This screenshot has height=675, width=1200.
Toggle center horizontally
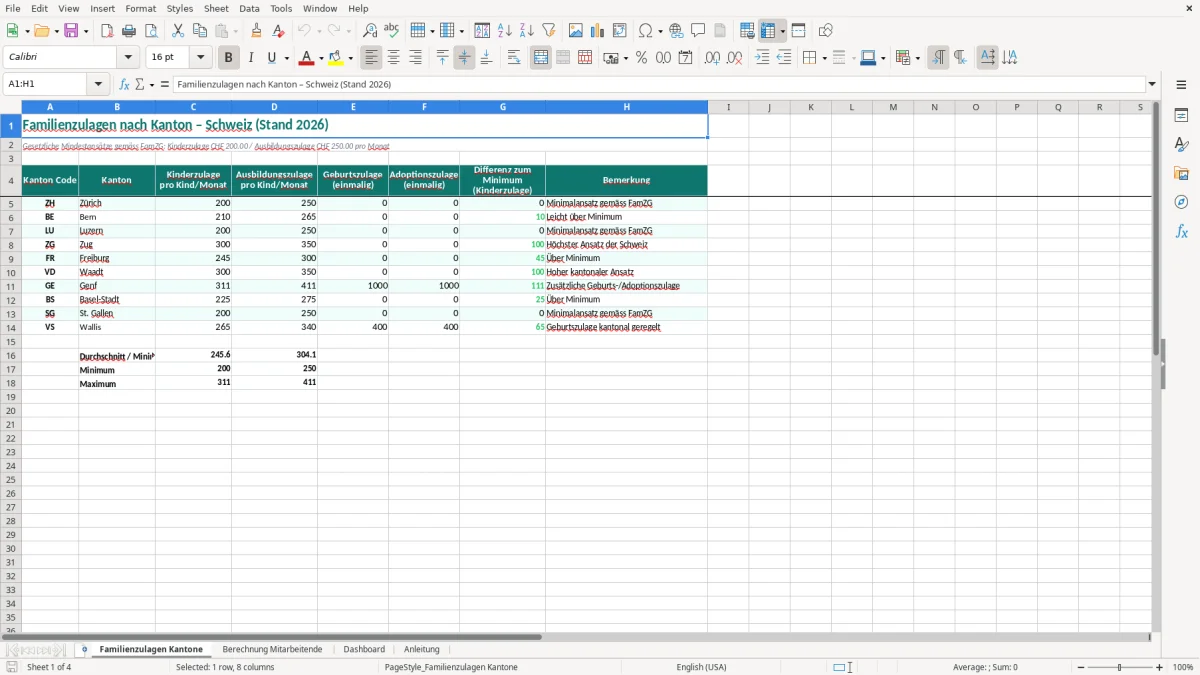(x=394, y=58)
